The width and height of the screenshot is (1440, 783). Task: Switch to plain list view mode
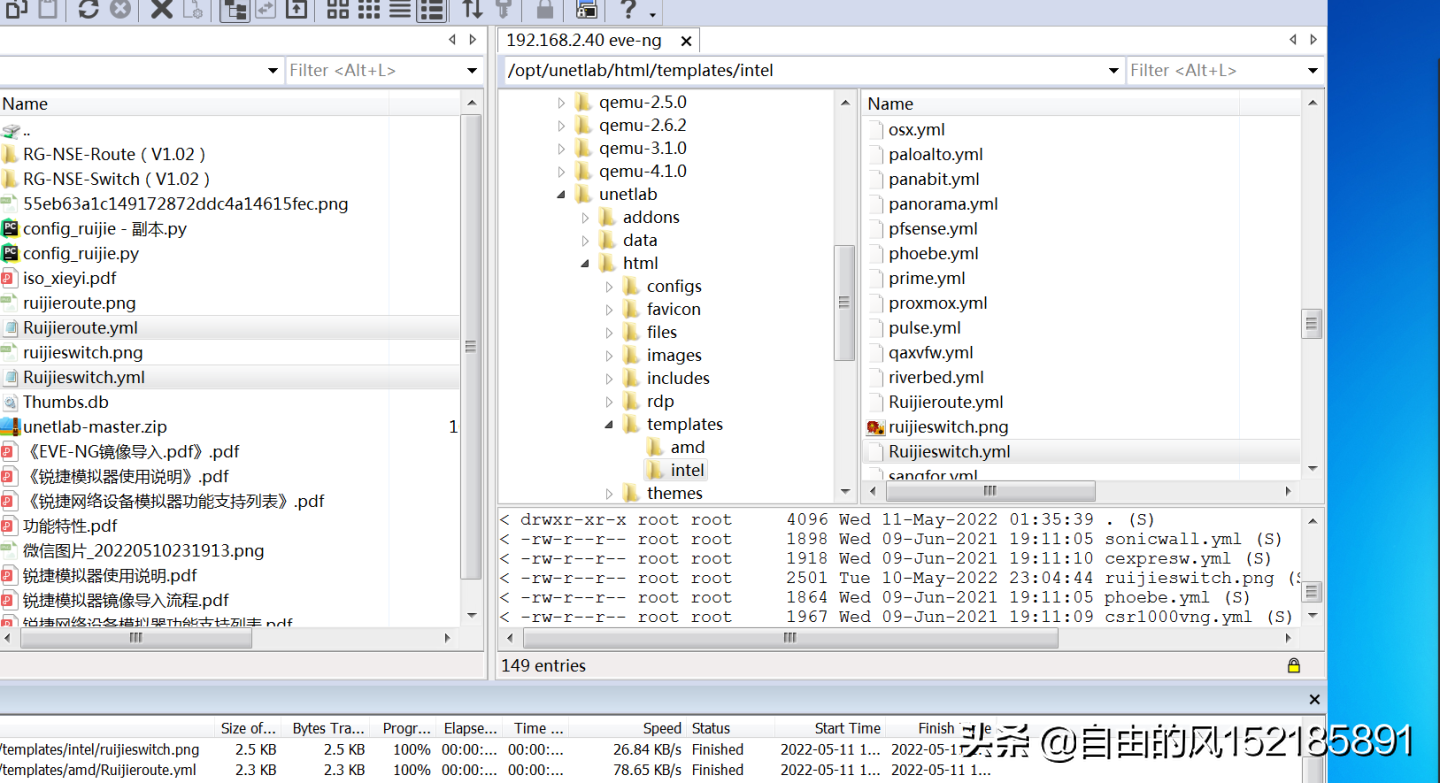click(x=400, y=9)
